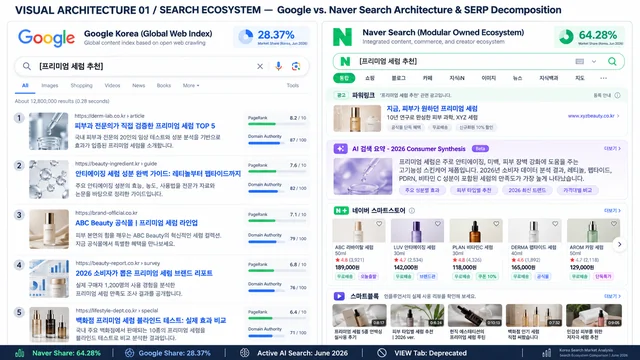Open Google News tab
640x360 pixels.
pyautogui.click(x=138, y=86)
